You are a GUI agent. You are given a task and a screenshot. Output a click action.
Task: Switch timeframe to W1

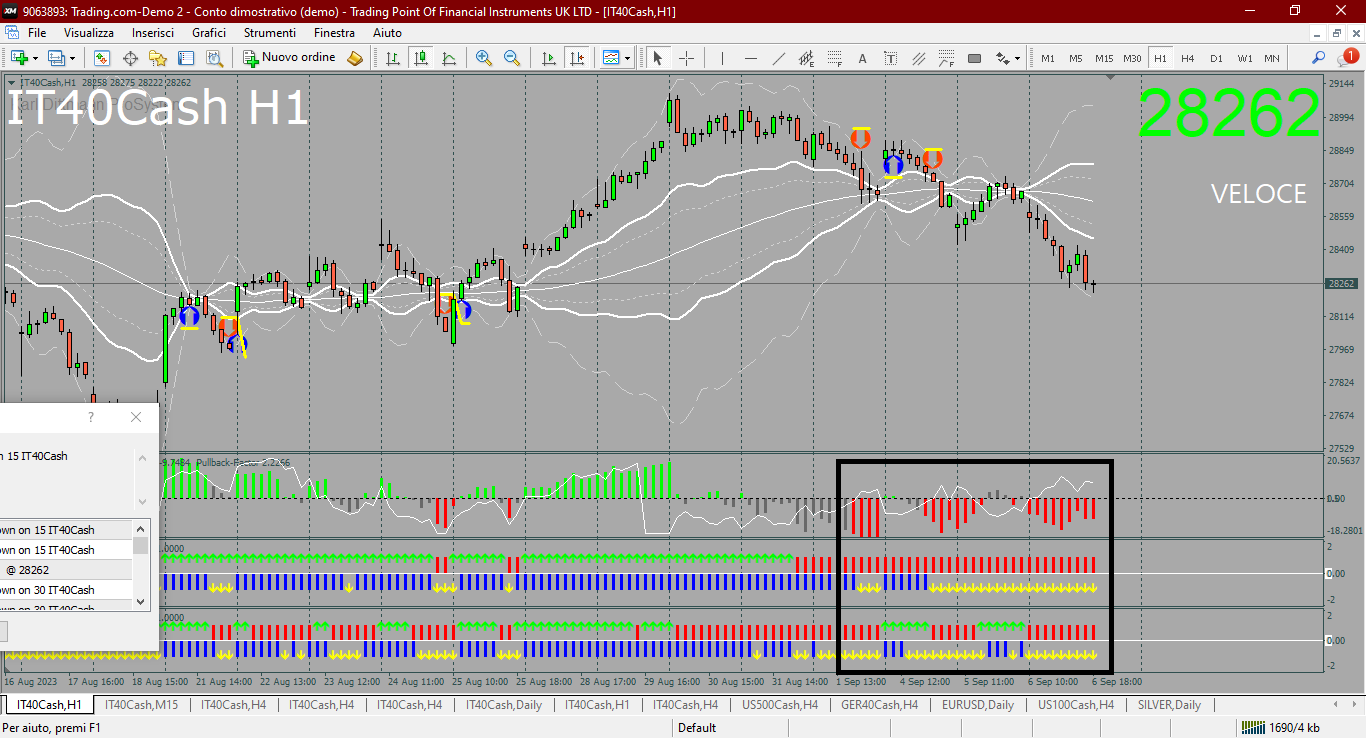coord(1244,58)
